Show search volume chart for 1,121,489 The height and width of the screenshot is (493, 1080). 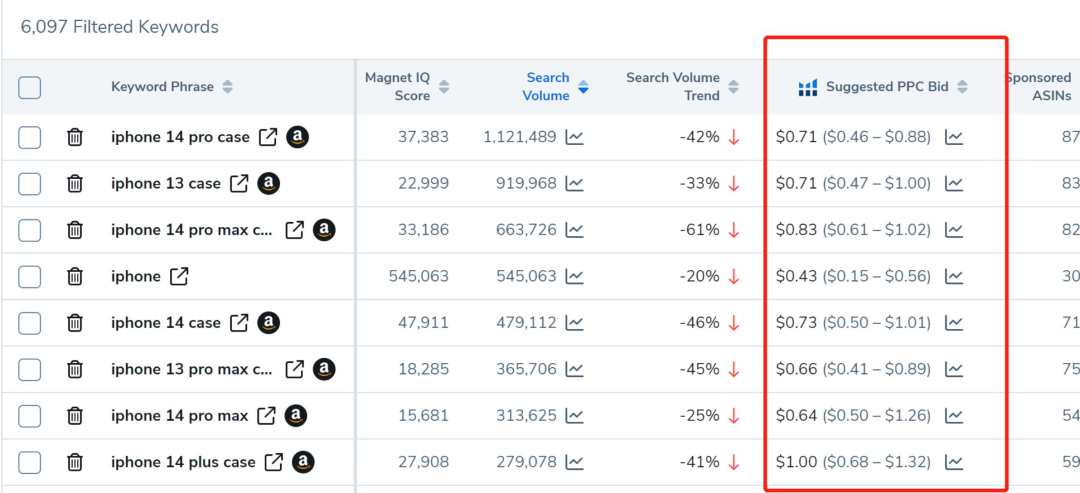pyautogui.click(x=574, y=137)
